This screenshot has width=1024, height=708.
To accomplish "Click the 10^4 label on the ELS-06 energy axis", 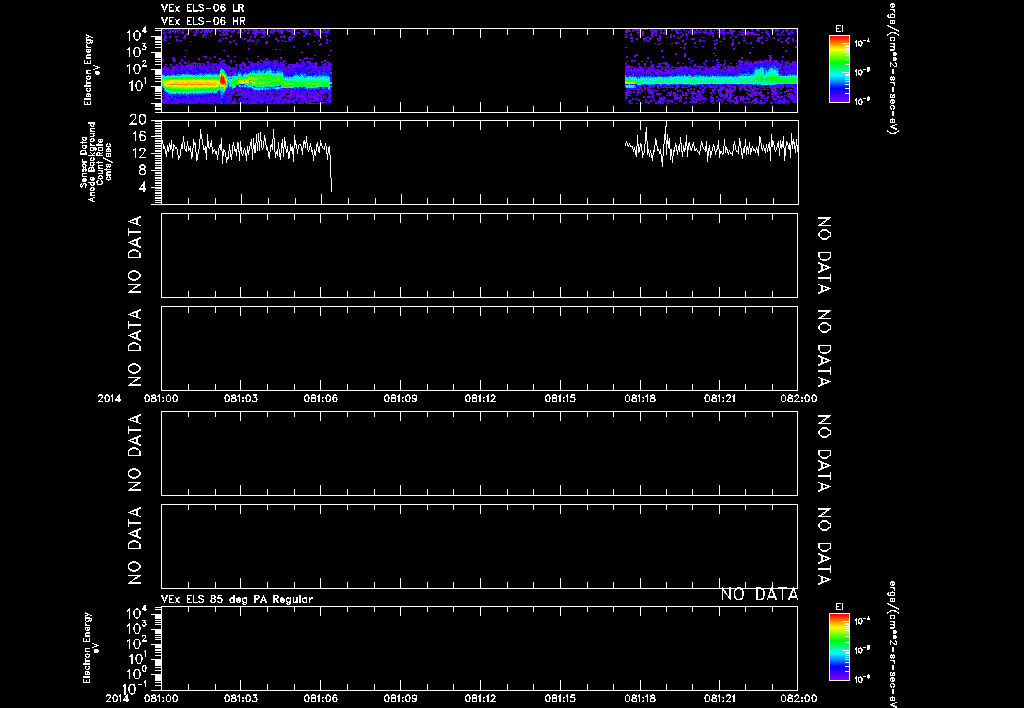I will pyautogui.click(x=138, y=35).
